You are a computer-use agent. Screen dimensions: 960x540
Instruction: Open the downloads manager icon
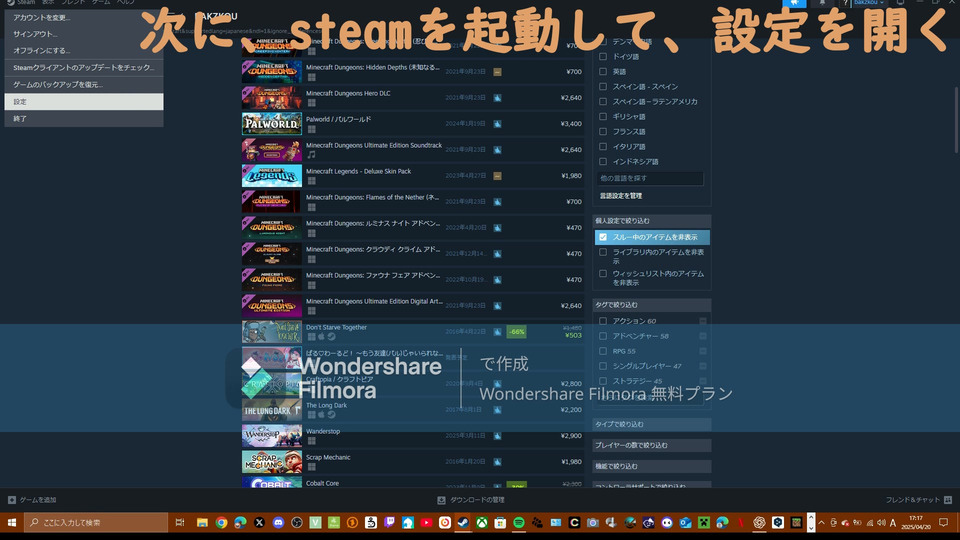(441, 500)
